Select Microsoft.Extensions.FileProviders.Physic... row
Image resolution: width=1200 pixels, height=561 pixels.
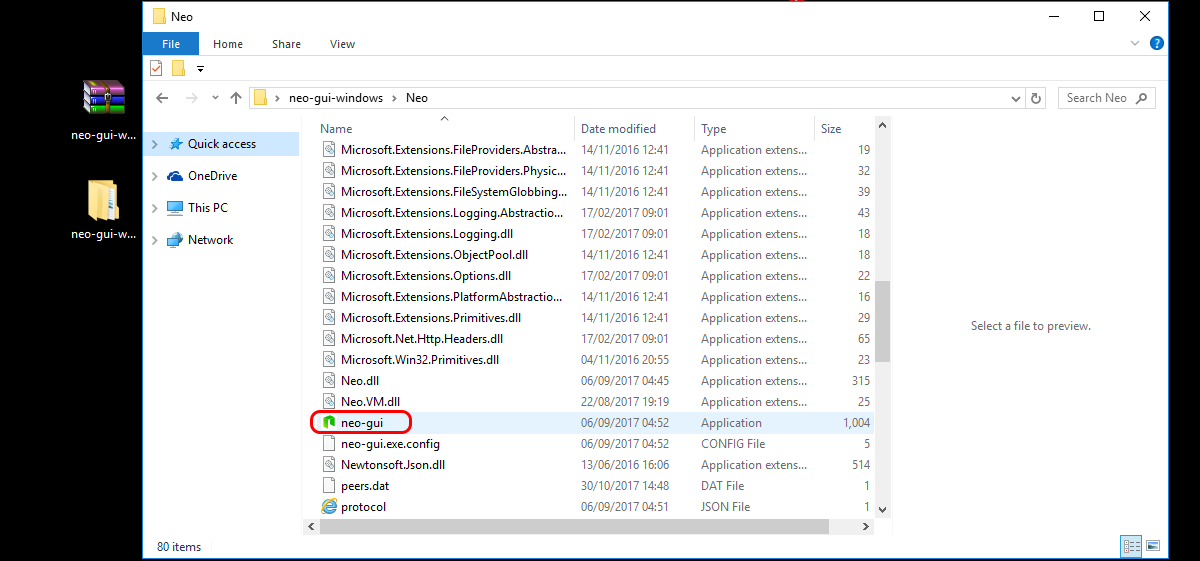tap(597, 171)
